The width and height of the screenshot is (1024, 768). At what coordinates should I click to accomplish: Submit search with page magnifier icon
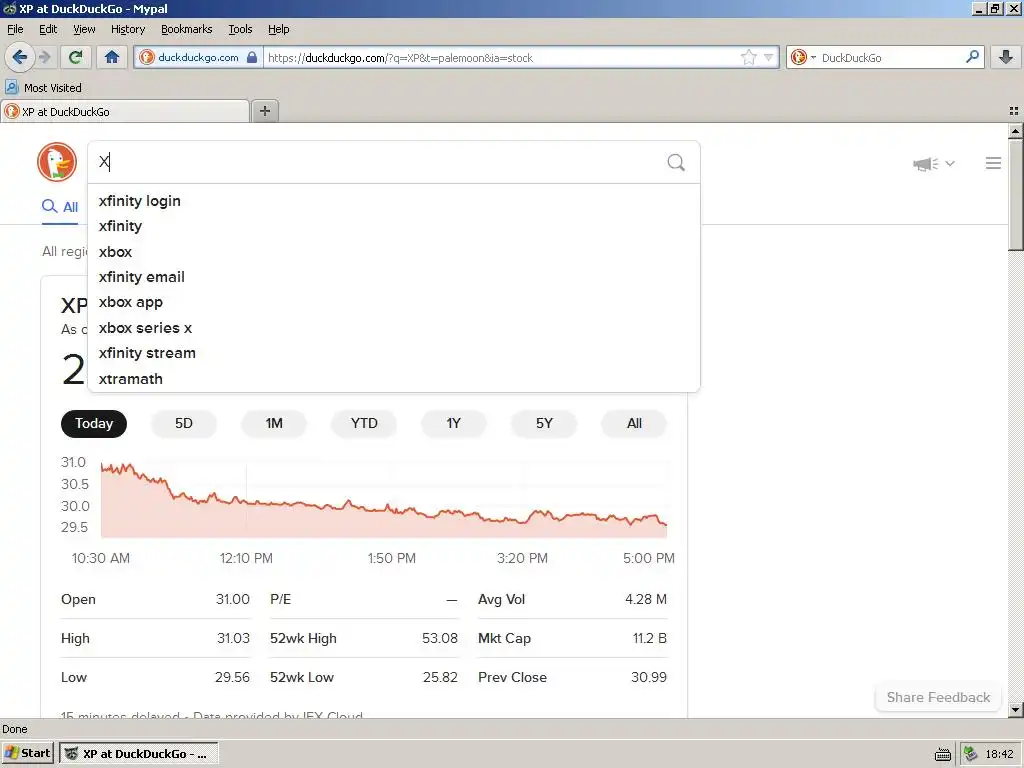[x=676, y=162]
